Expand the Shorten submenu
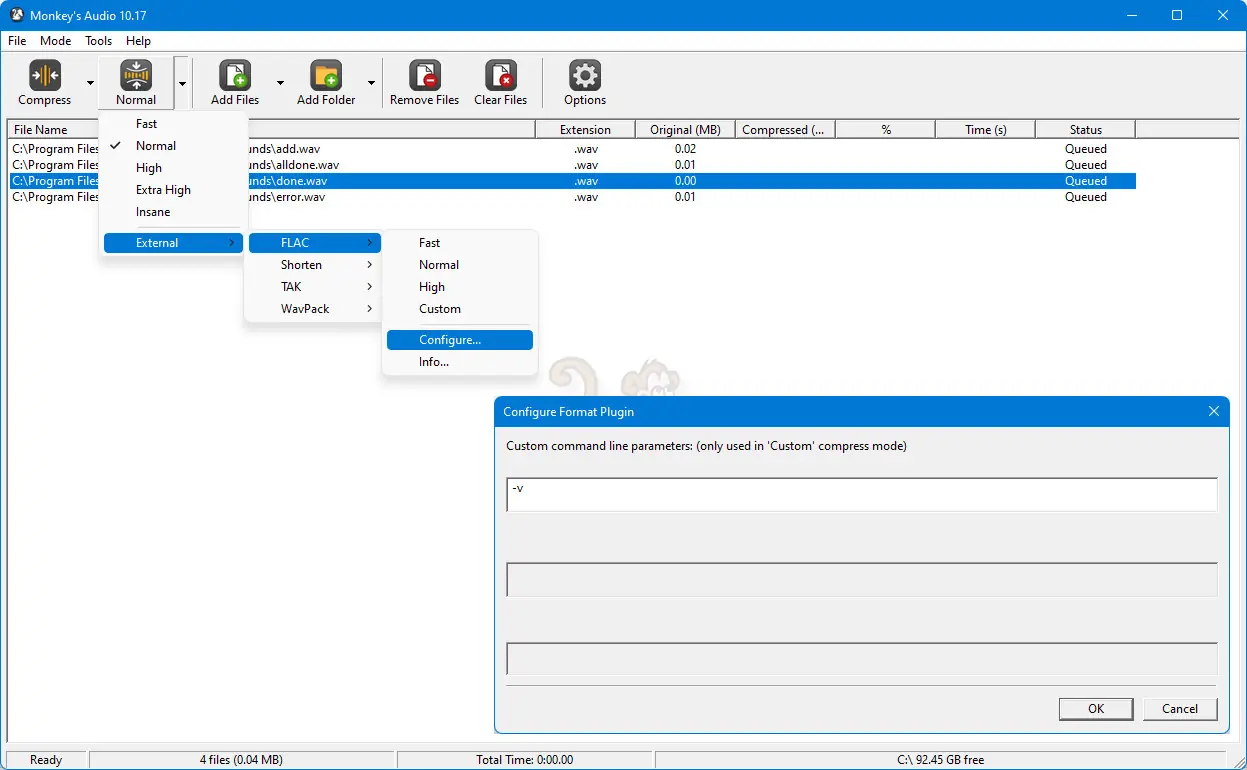This screenshot has width=1247, height=770. coord(315,265)
